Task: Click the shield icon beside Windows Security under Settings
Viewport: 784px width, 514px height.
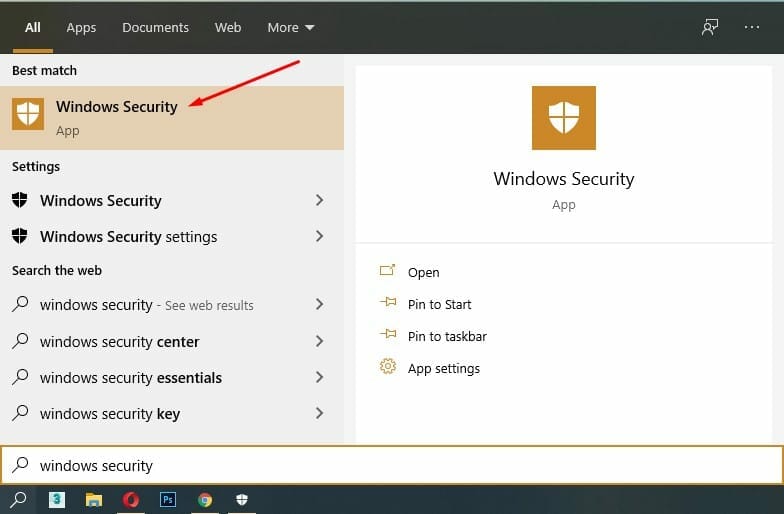Action: pos(20,200)
